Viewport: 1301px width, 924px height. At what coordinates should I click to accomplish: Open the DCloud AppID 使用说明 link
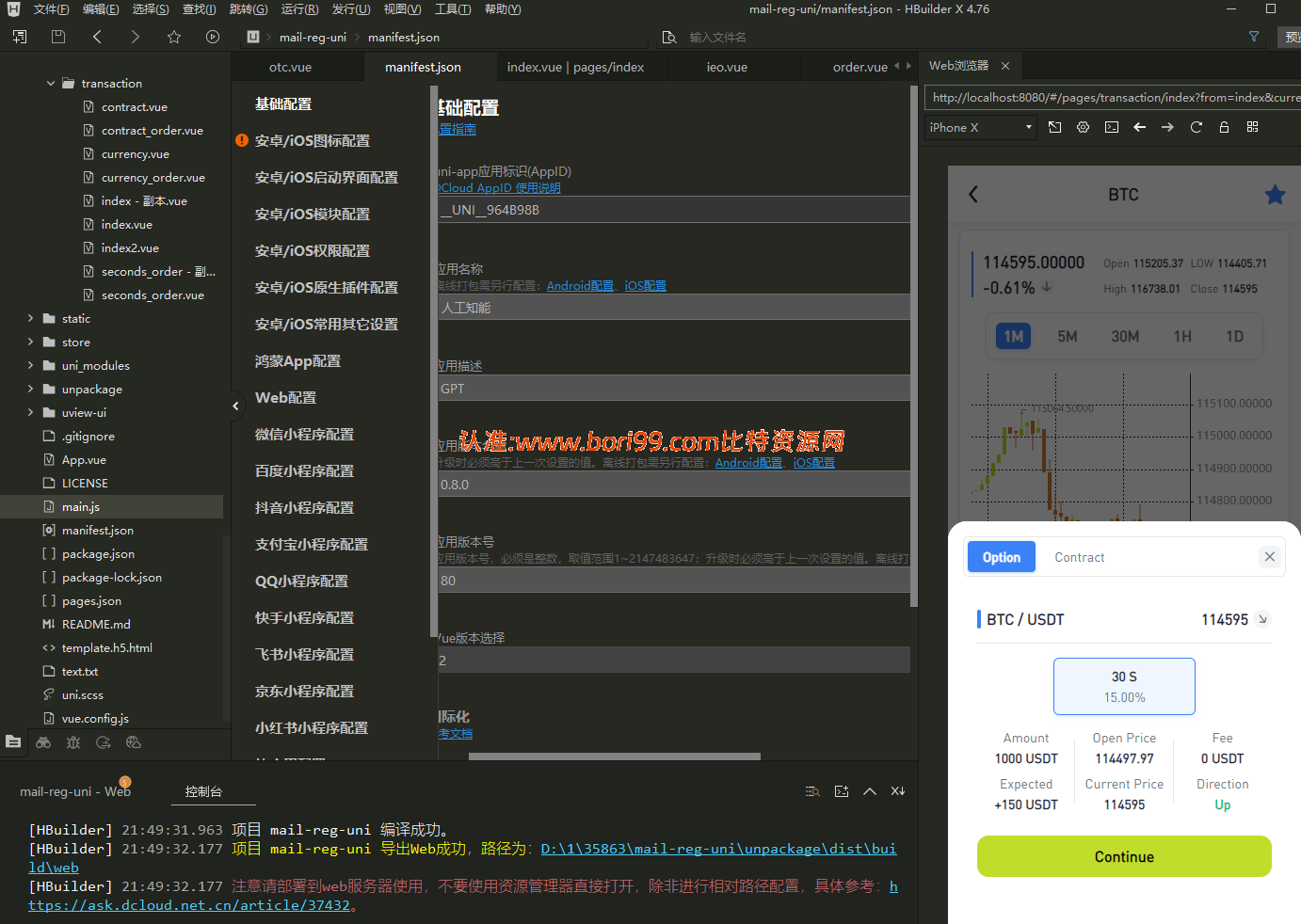coord(500,188)
